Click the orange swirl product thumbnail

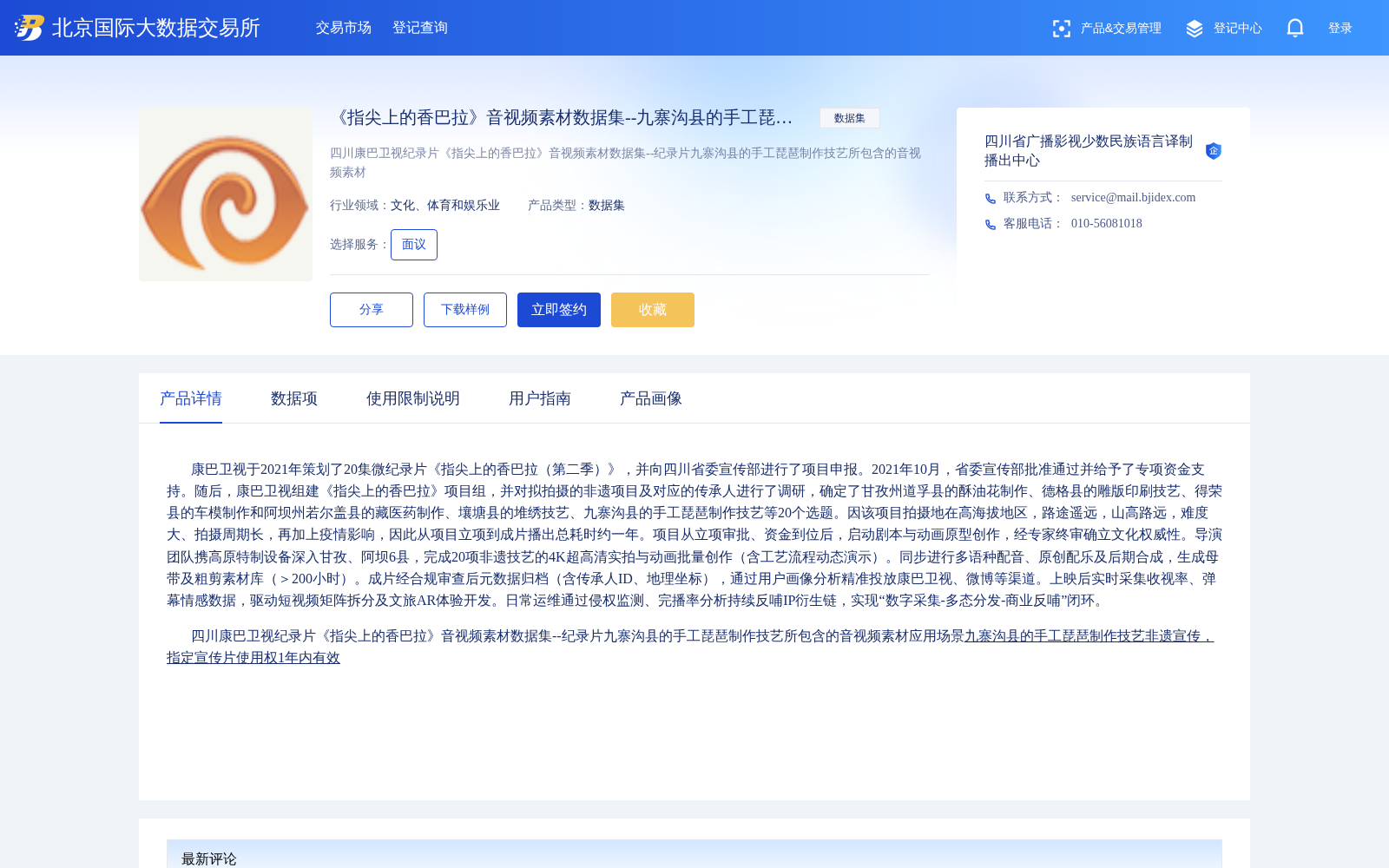[x=226, y=194]
